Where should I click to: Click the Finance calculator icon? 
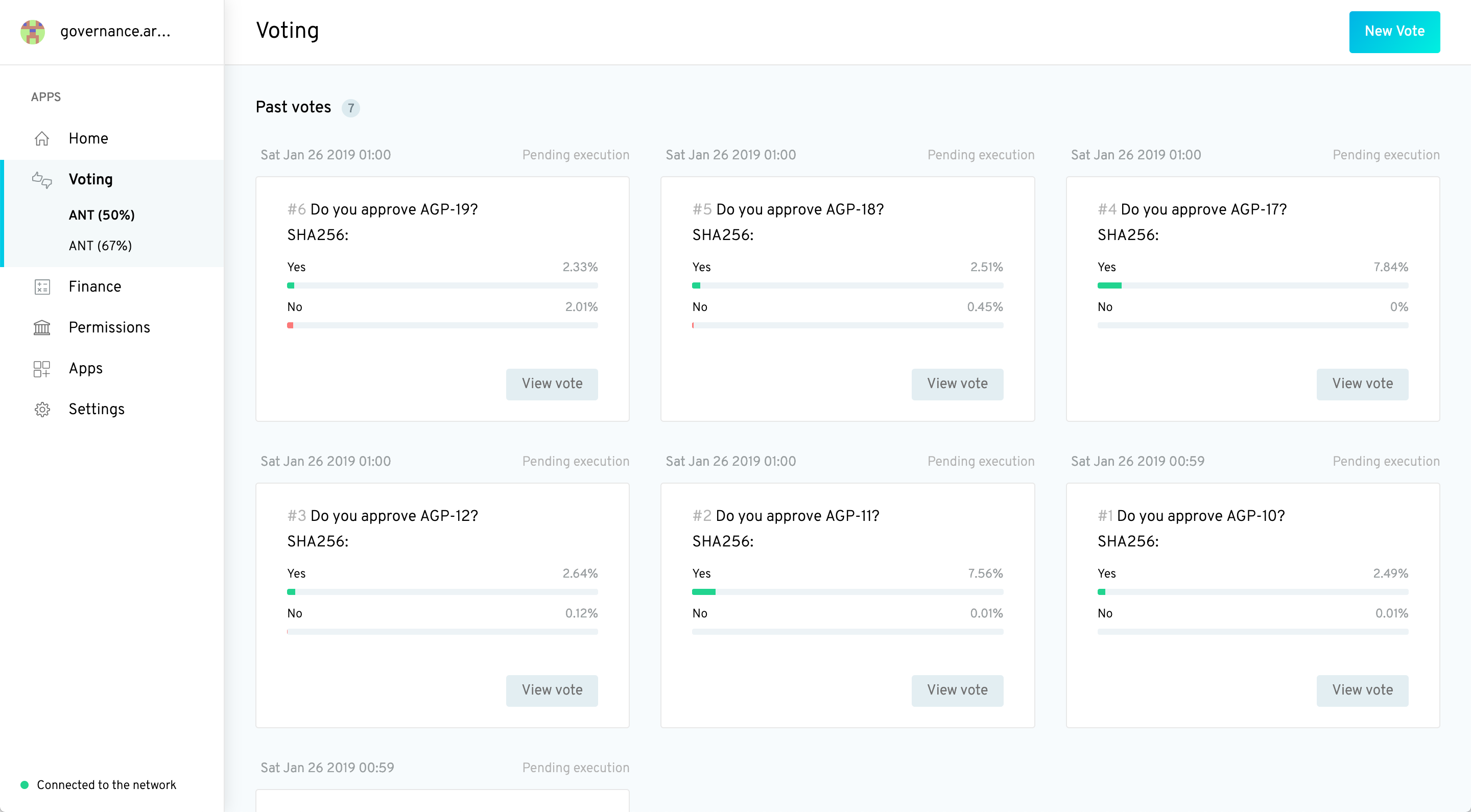pyautogui.click(x=42, y=286)
